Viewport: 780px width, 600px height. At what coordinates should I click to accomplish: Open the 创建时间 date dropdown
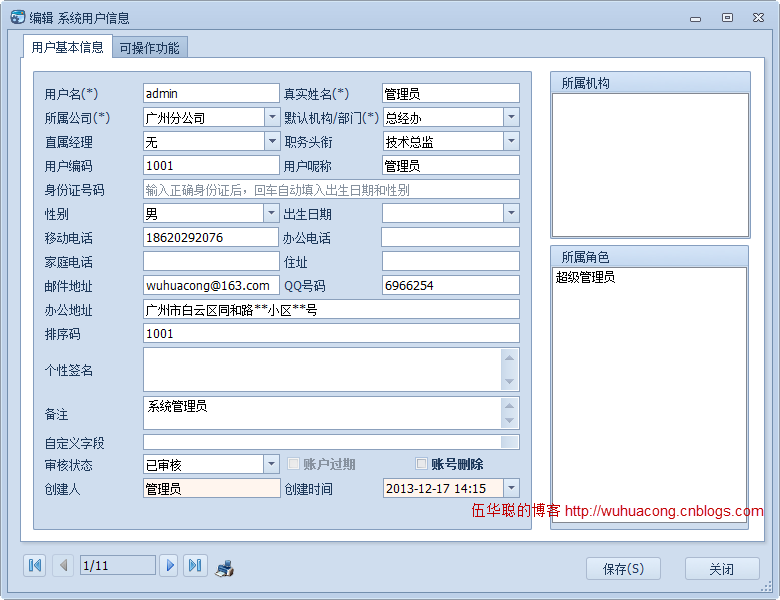(511, 488)
